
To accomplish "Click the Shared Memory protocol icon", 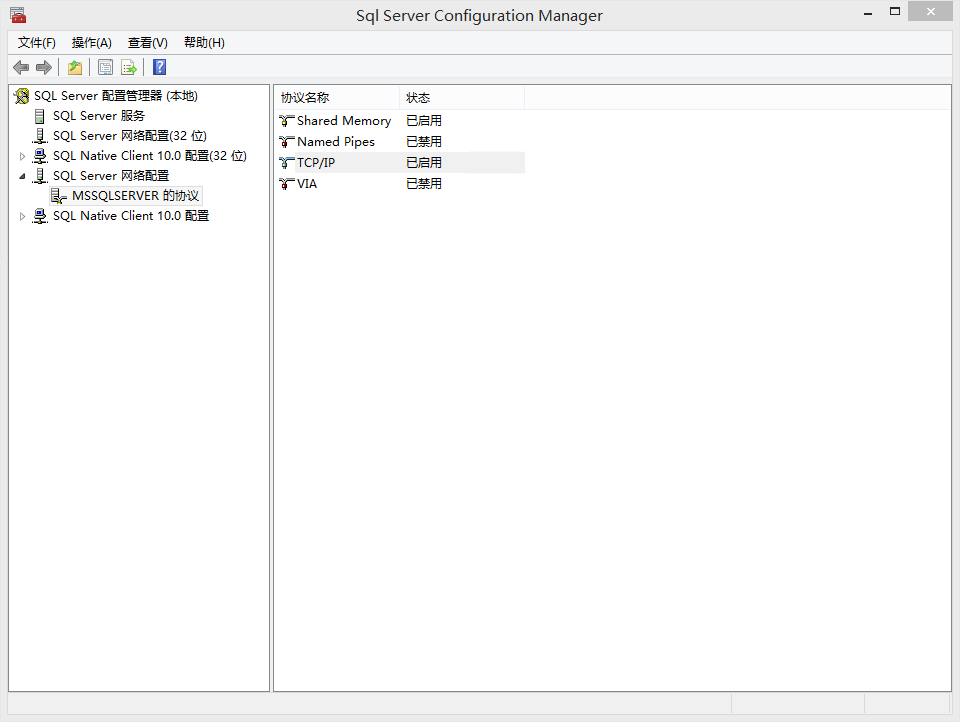I will [x=287, y=121].
